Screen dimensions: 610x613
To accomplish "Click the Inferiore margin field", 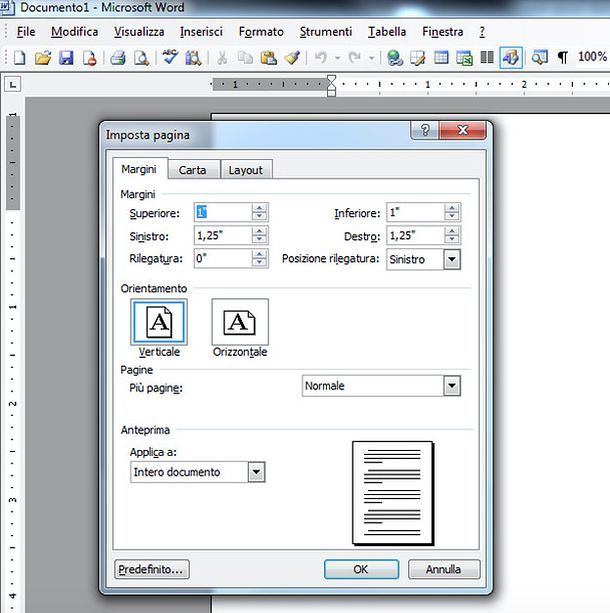I will click(x=415, y=212).
